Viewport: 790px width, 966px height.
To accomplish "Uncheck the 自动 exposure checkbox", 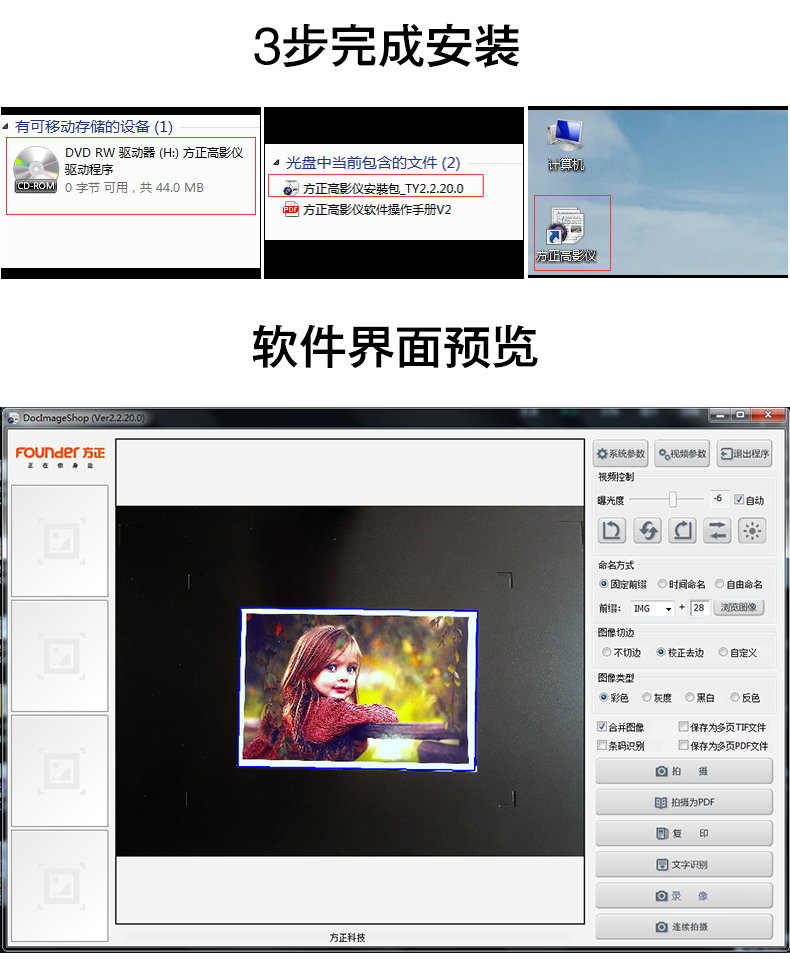I will pos(739,499).
